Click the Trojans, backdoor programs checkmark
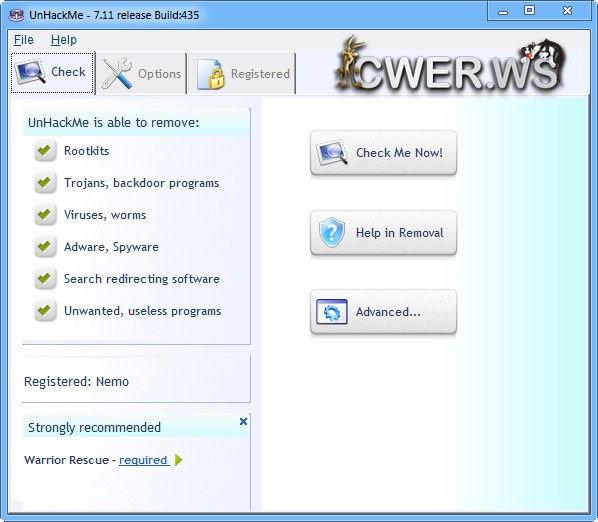 [45, 183]
